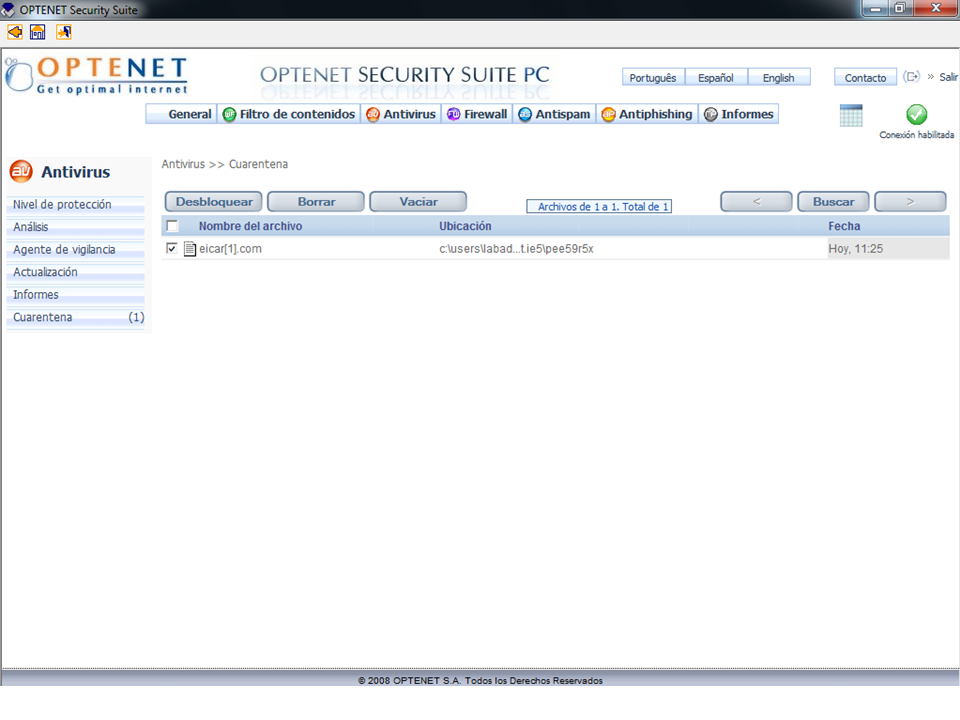Uncheck the eicar[1].com file checkbox

click(x=172, y=248)
